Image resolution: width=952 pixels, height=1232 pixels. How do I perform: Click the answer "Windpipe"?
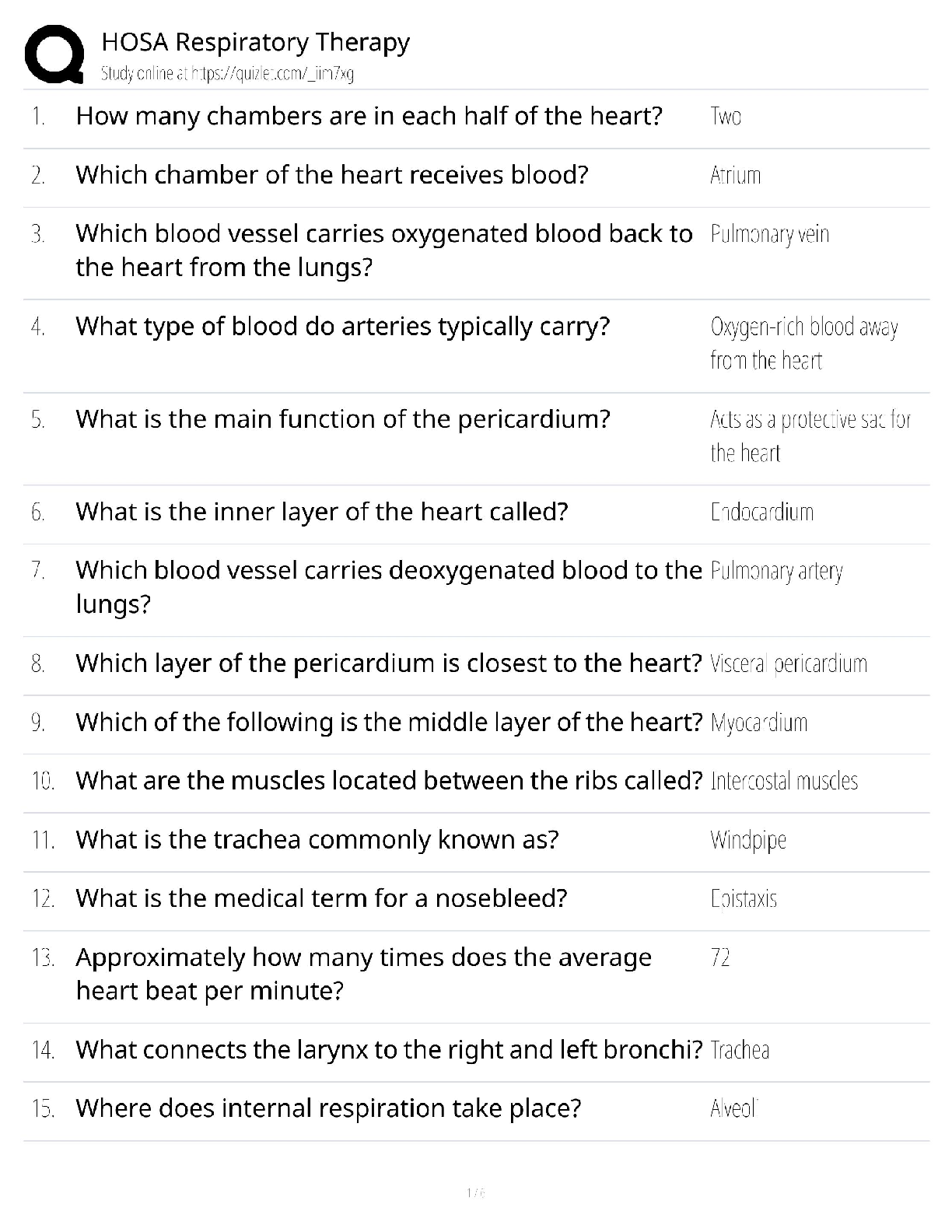(x=748, y=840)
